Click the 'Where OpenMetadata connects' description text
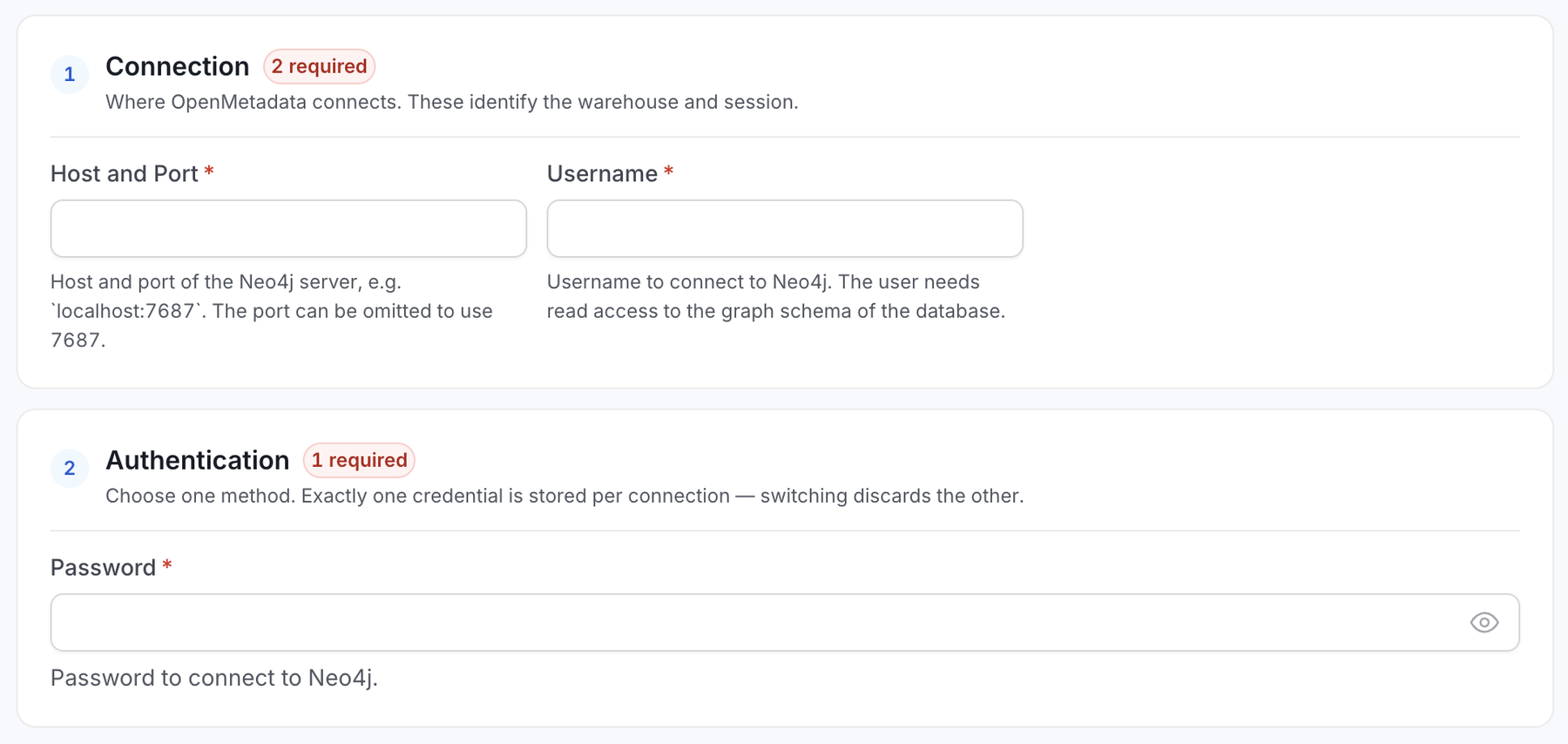This screenshot has width=1568, height=744. [x=452, y=102]
